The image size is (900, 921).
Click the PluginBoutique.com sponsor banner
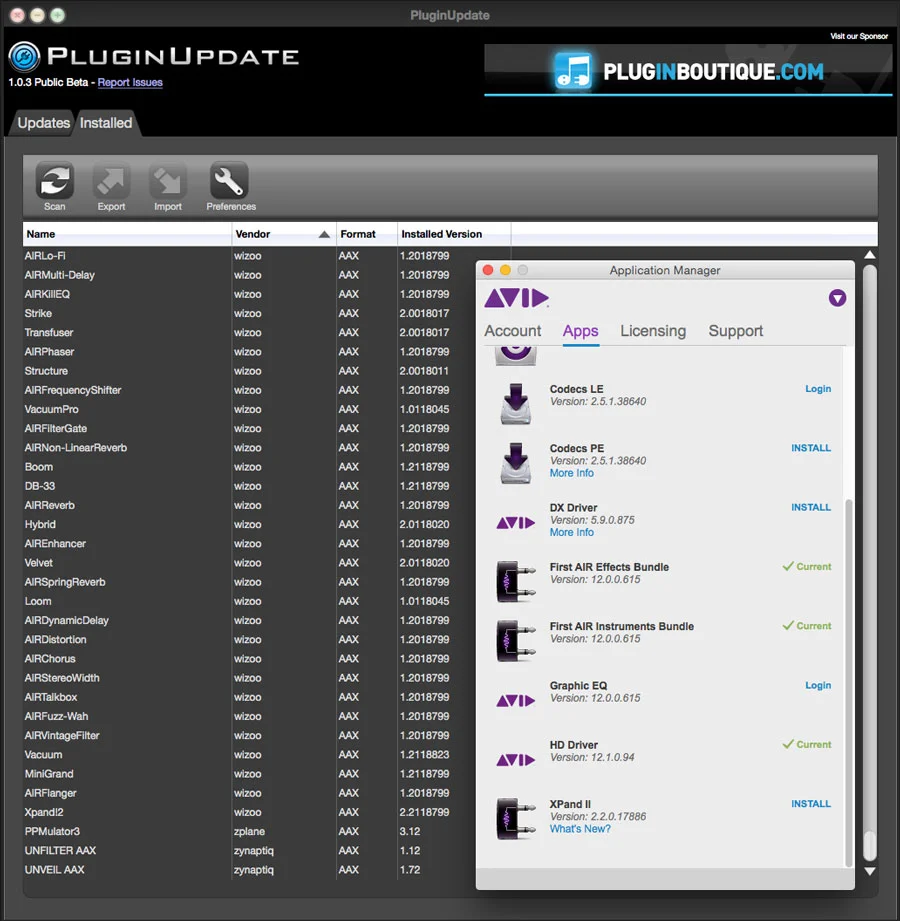688,70
